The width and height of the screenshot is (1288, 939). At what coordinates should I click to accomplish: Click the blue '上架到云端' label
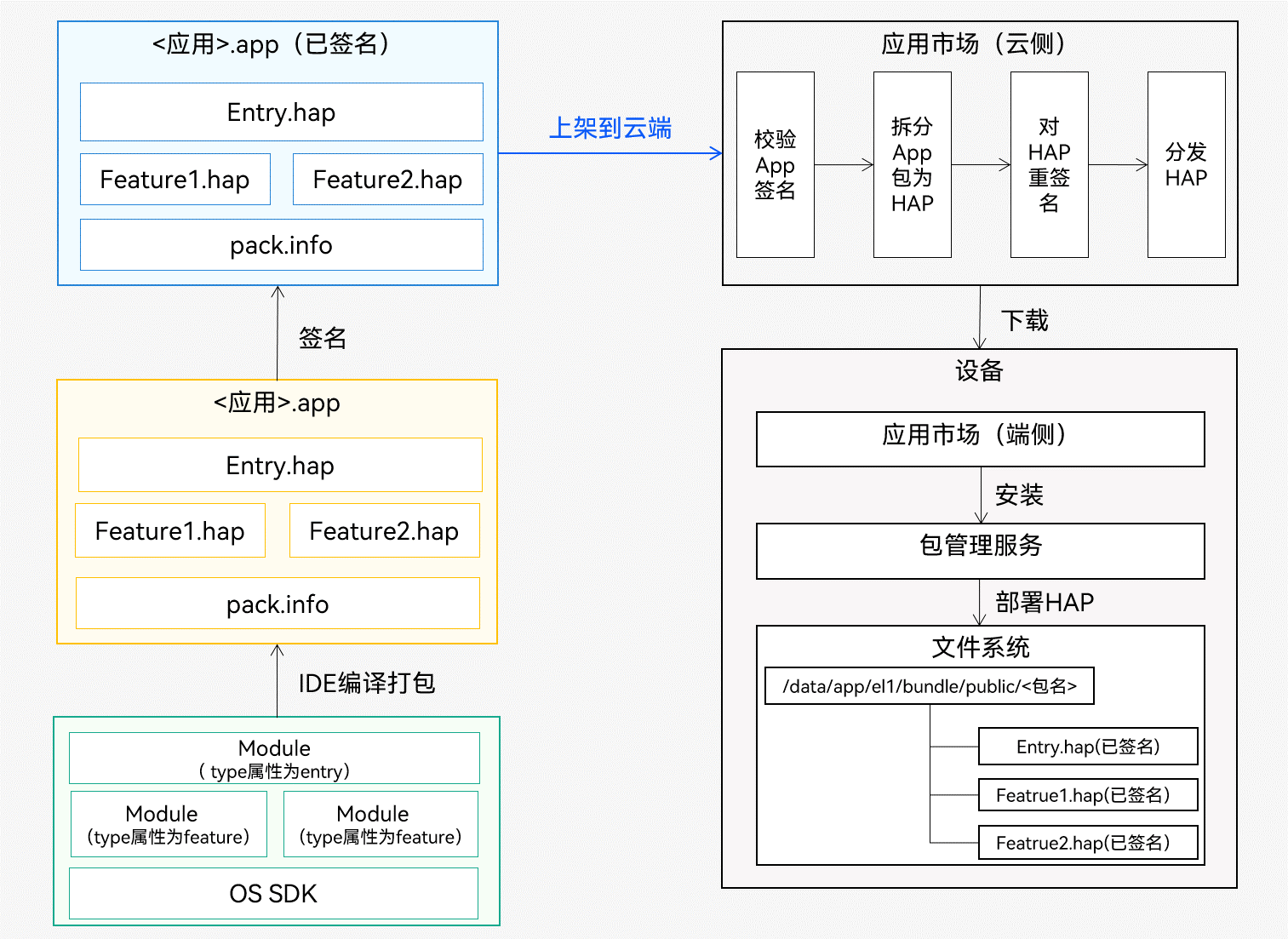[610, 129]
